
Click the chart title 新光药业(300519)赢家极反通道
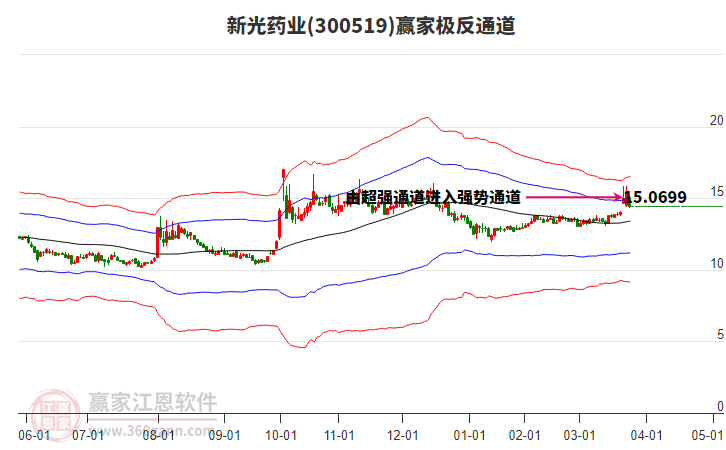point(370,26)
